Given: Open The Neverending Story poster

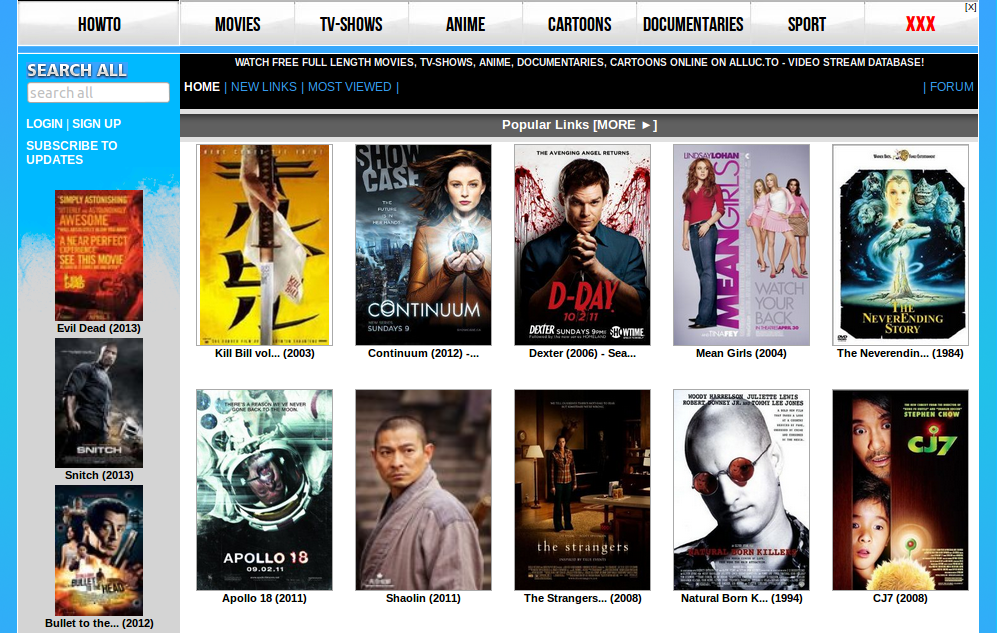Looking at the screenshot, I should [x=900, y=245].
